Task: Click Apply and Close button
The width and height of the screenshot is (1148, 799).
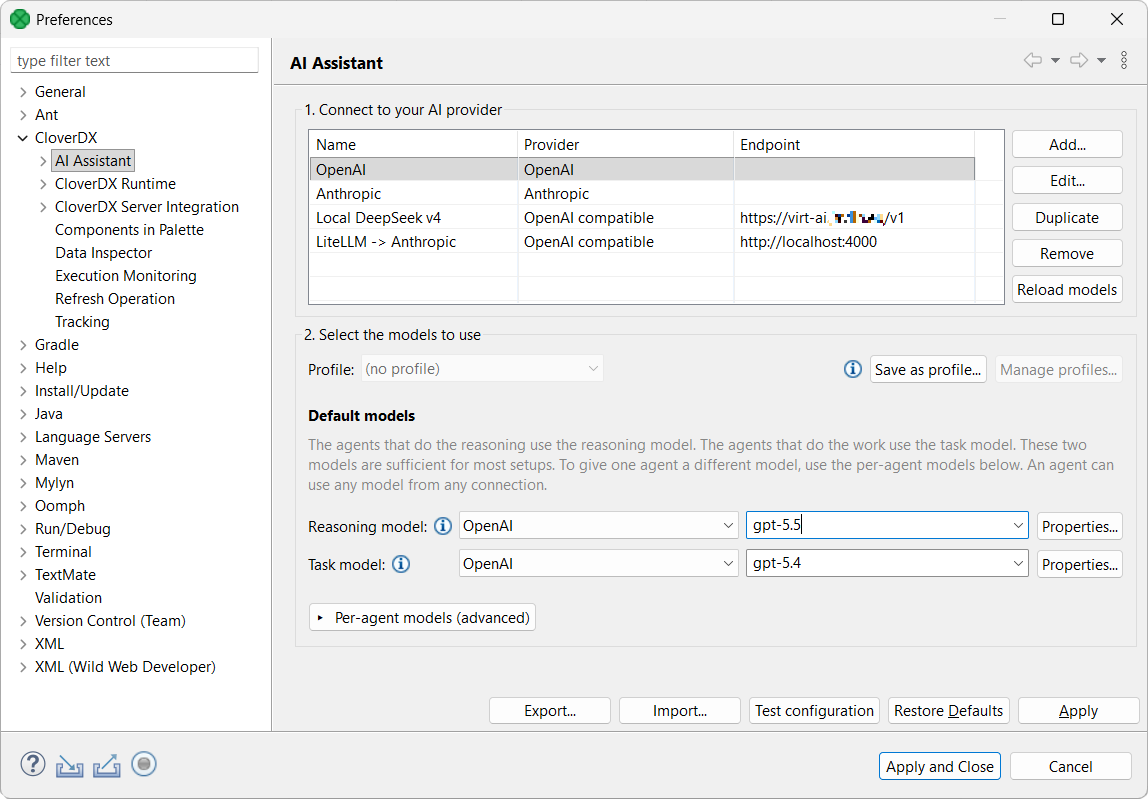Action: click(x=939, y=766)
